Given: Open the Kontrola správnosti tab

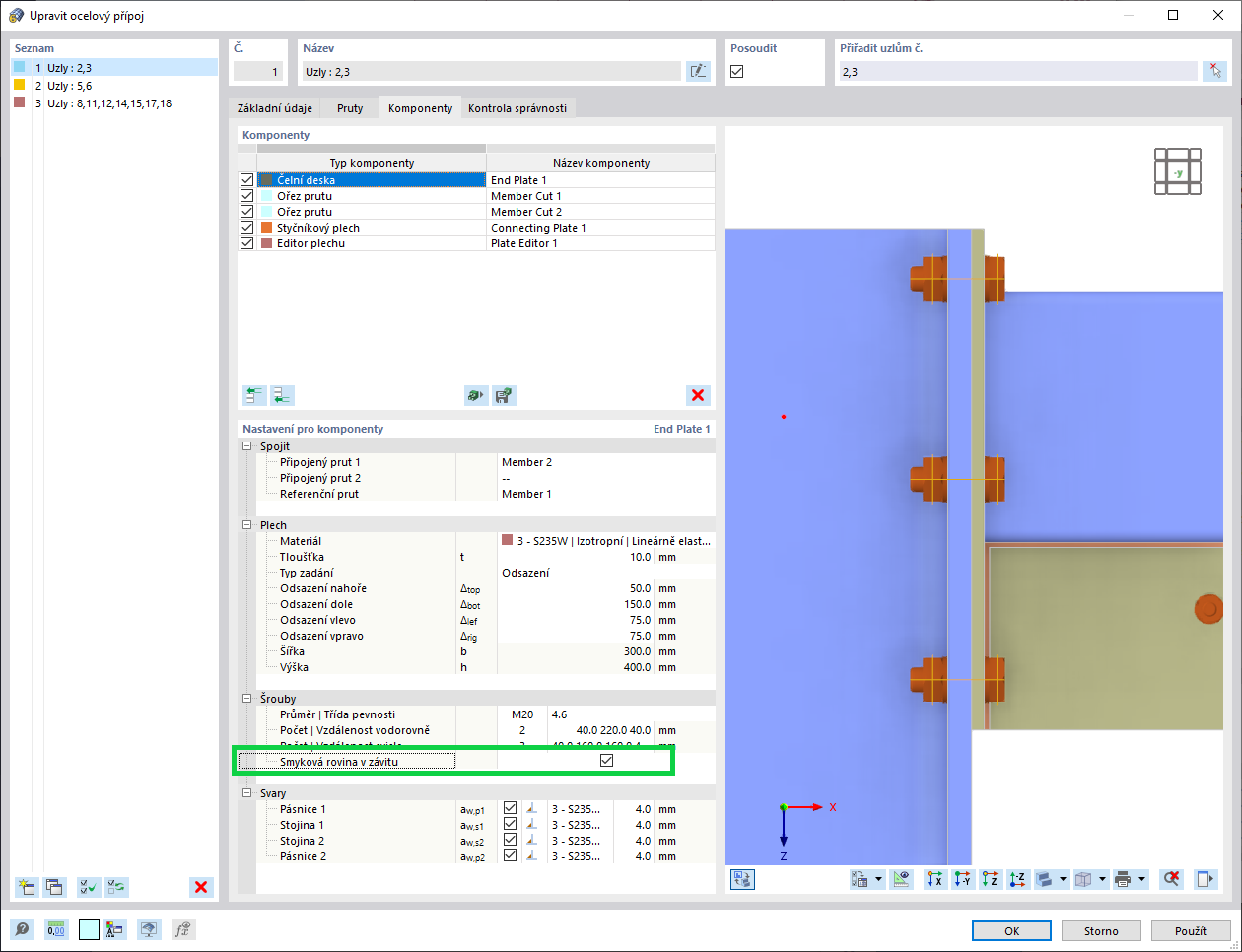Looking at the screenshot, I should pyautogui.click(x=517, y=108).
